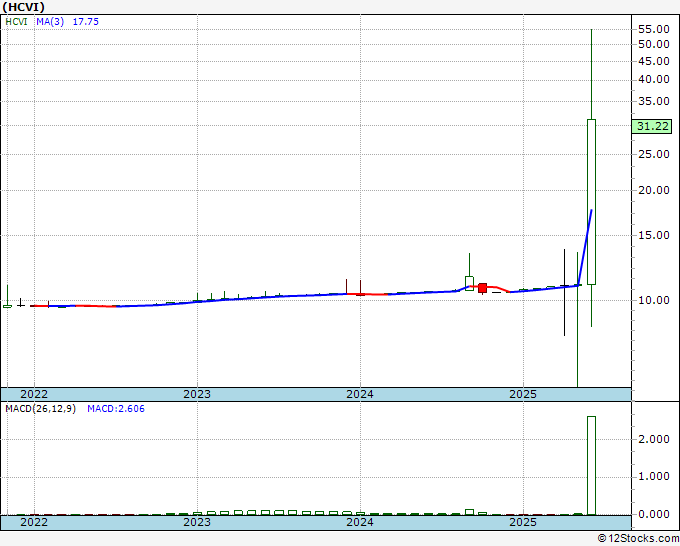Click 2022 on MACD panel time axis
The height and width of the screenshot is (546, 680).
click(x=34, y=523)
